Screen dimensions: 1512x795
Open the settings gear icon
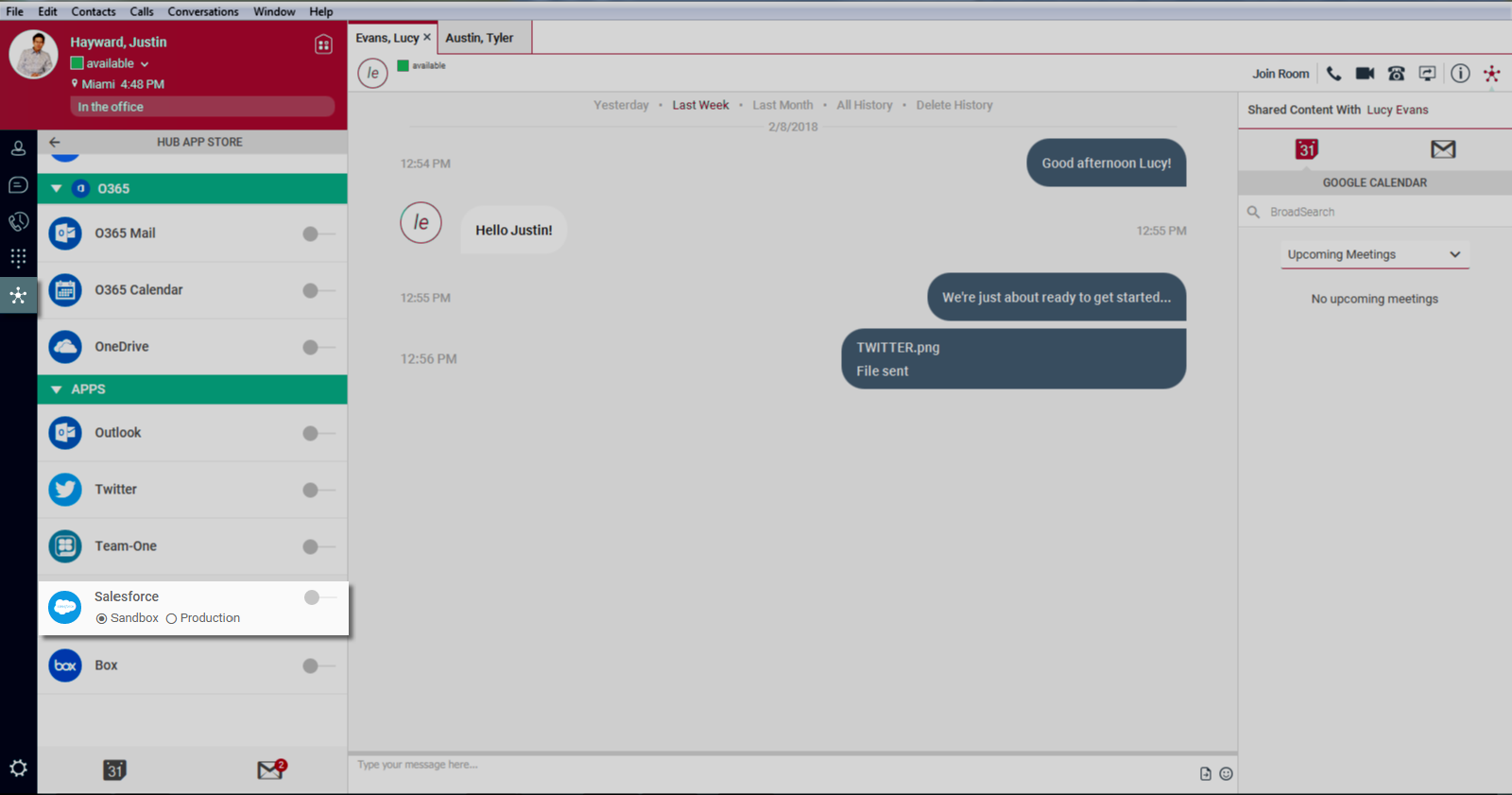(18, 768)
